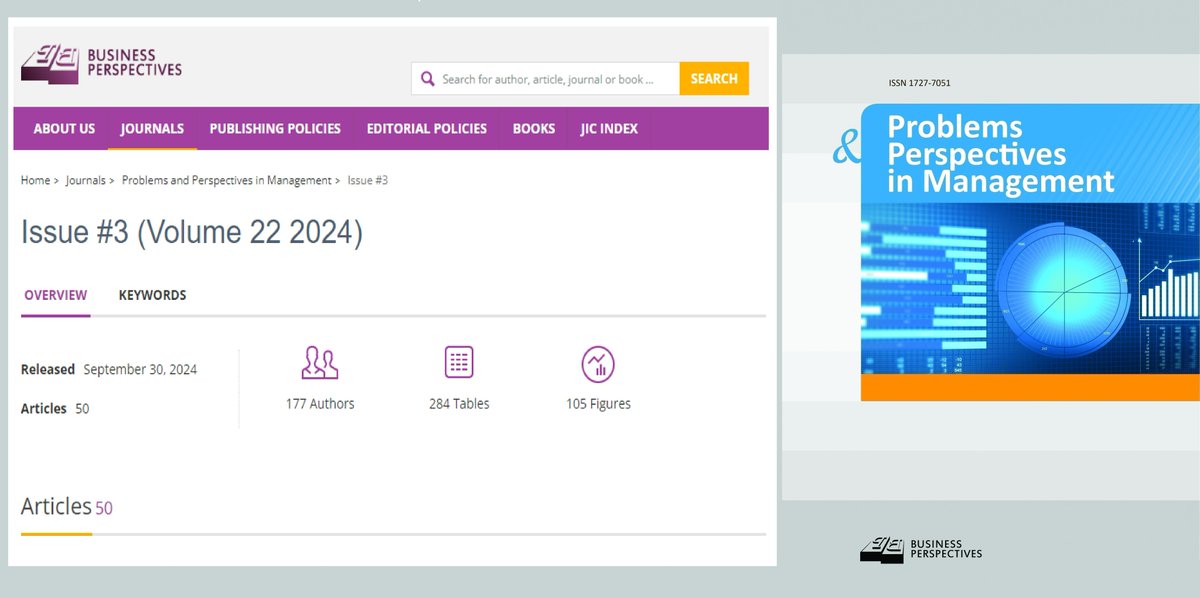Open Problems and Perspectives in Management breadcrumb
Viewport: 1200px width, 598px height.
click(x=227, y=180)
